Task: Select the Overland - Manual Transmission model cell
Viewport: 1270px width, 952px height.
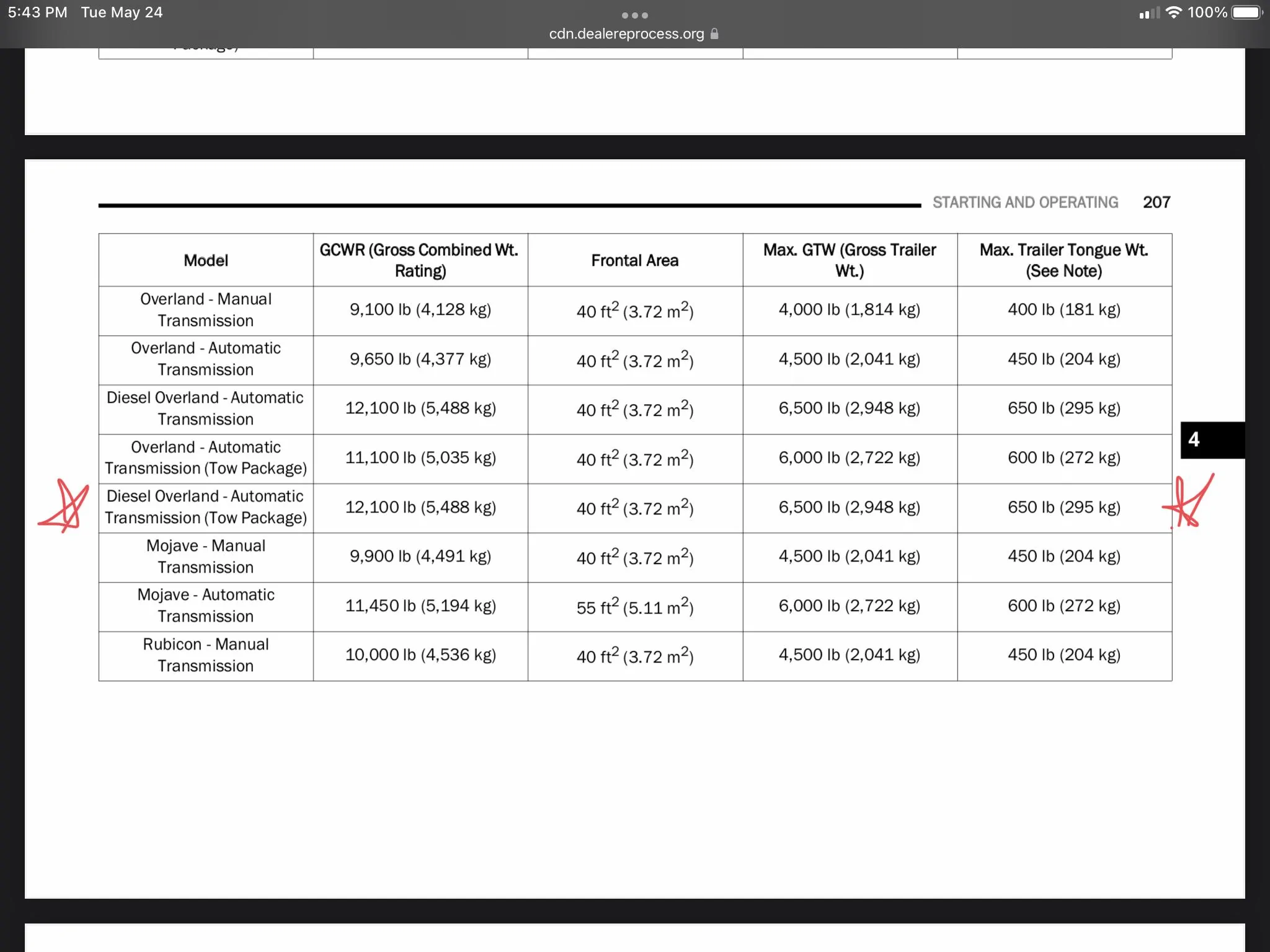Action: [206, 310]
